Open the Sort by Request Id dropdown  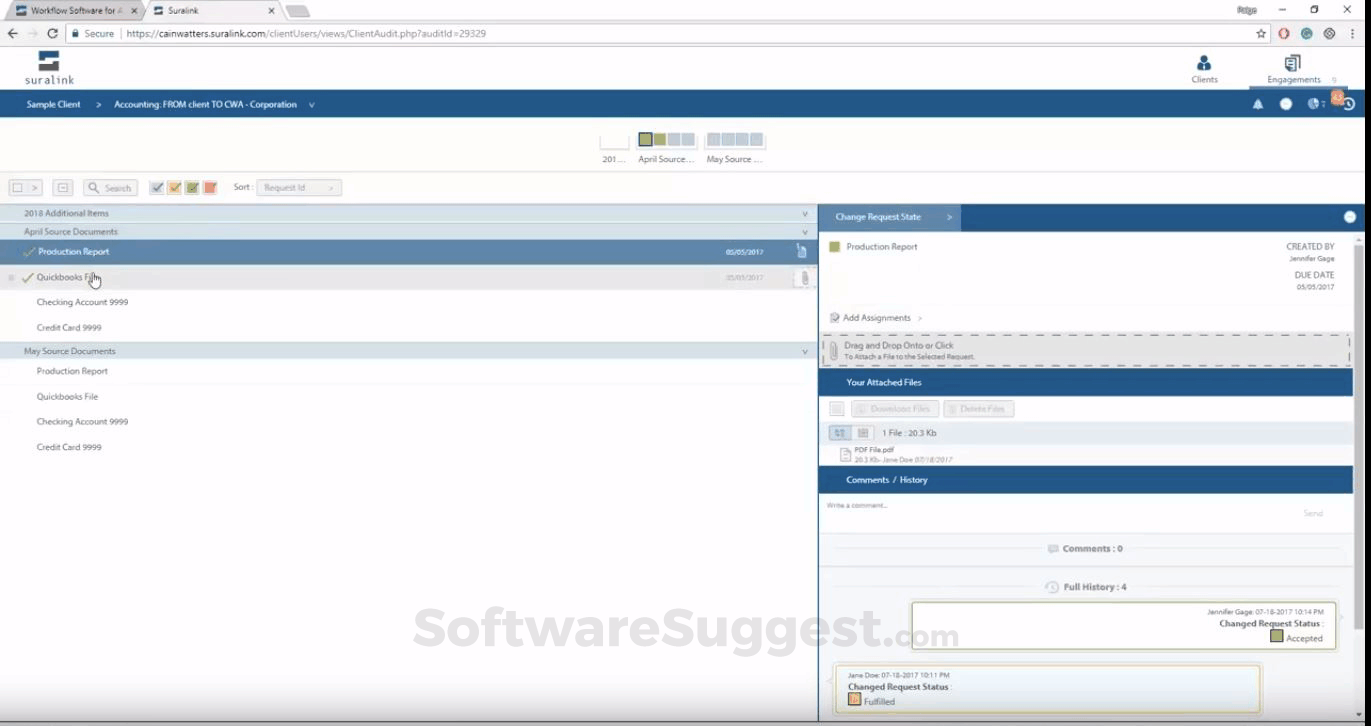(297, 187)
